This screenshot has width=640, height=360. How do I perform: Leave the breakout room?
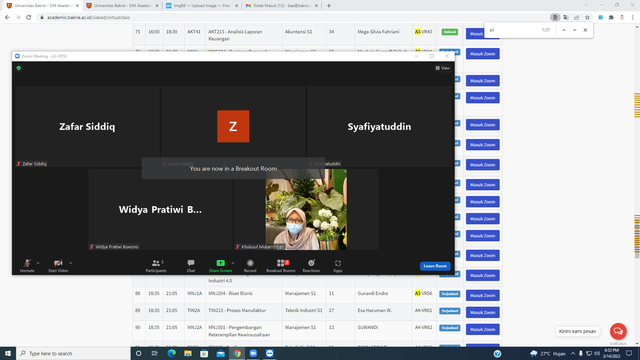pos(435,266)
